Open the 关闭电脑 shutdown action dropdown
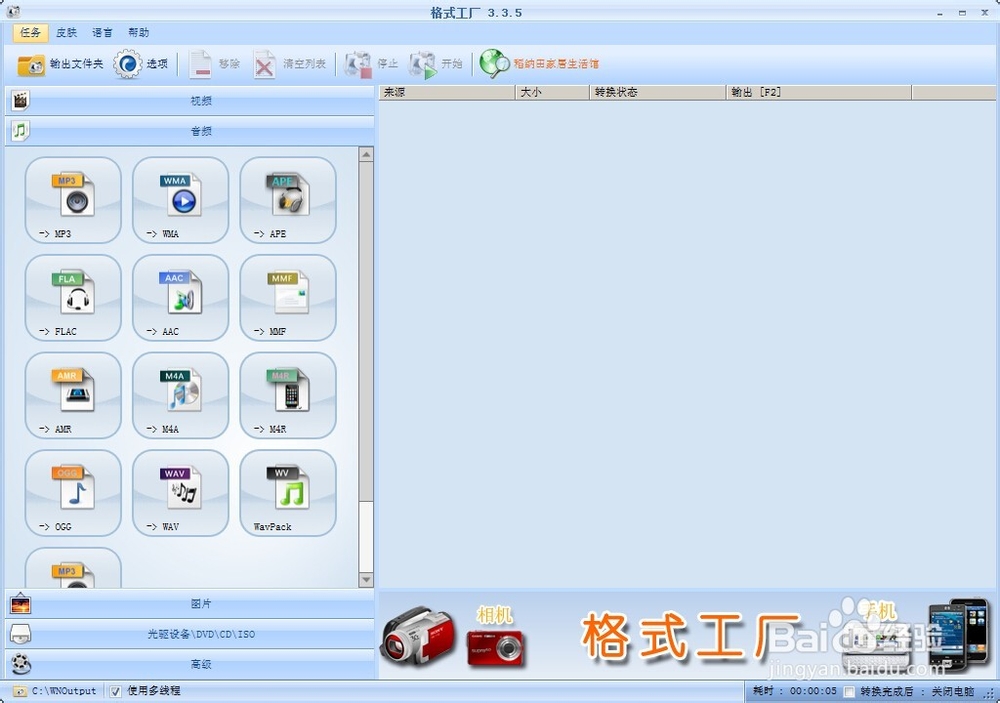This screenshot has height=703, width=1000. [949, 690]
